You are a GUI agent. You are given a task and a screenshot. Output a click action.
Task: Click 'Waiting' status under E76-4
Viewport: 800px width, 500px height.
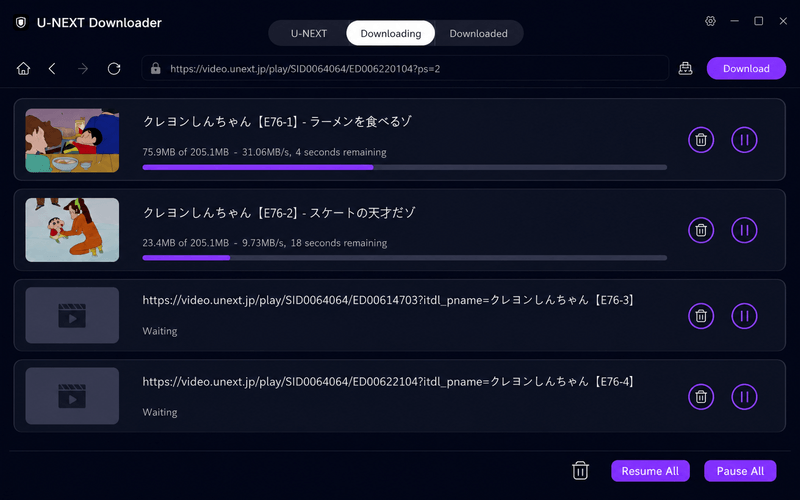pos(160,412)
